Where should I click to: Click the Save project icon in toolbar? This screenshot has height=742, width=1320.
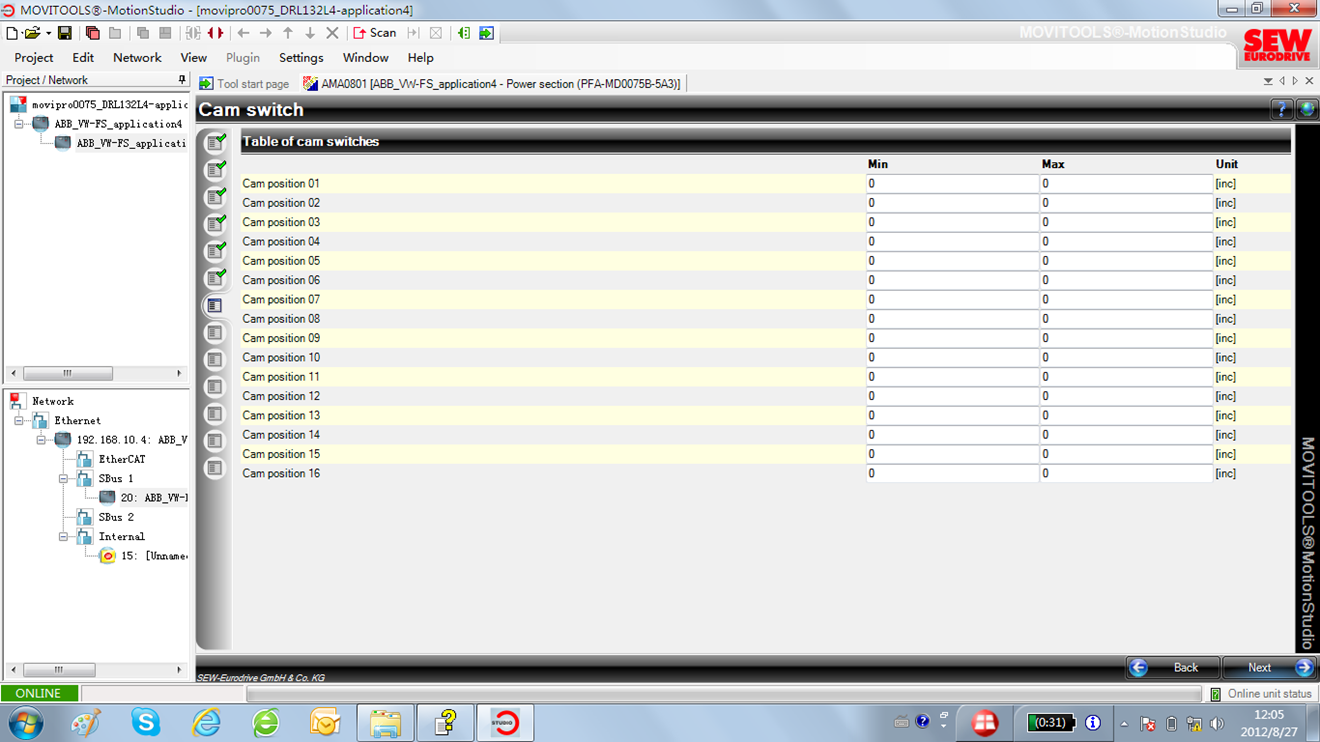point(64,33)
